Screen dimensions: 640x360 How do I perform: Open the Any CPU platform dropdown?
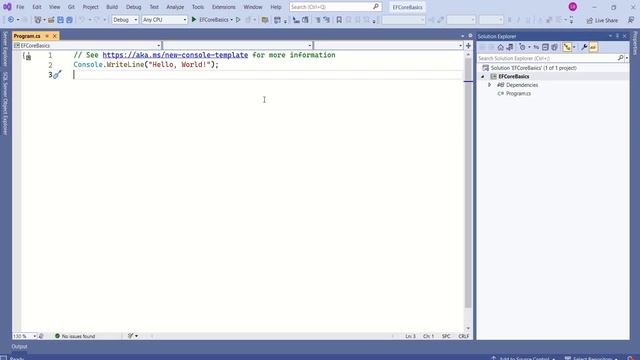click(164, 20)
